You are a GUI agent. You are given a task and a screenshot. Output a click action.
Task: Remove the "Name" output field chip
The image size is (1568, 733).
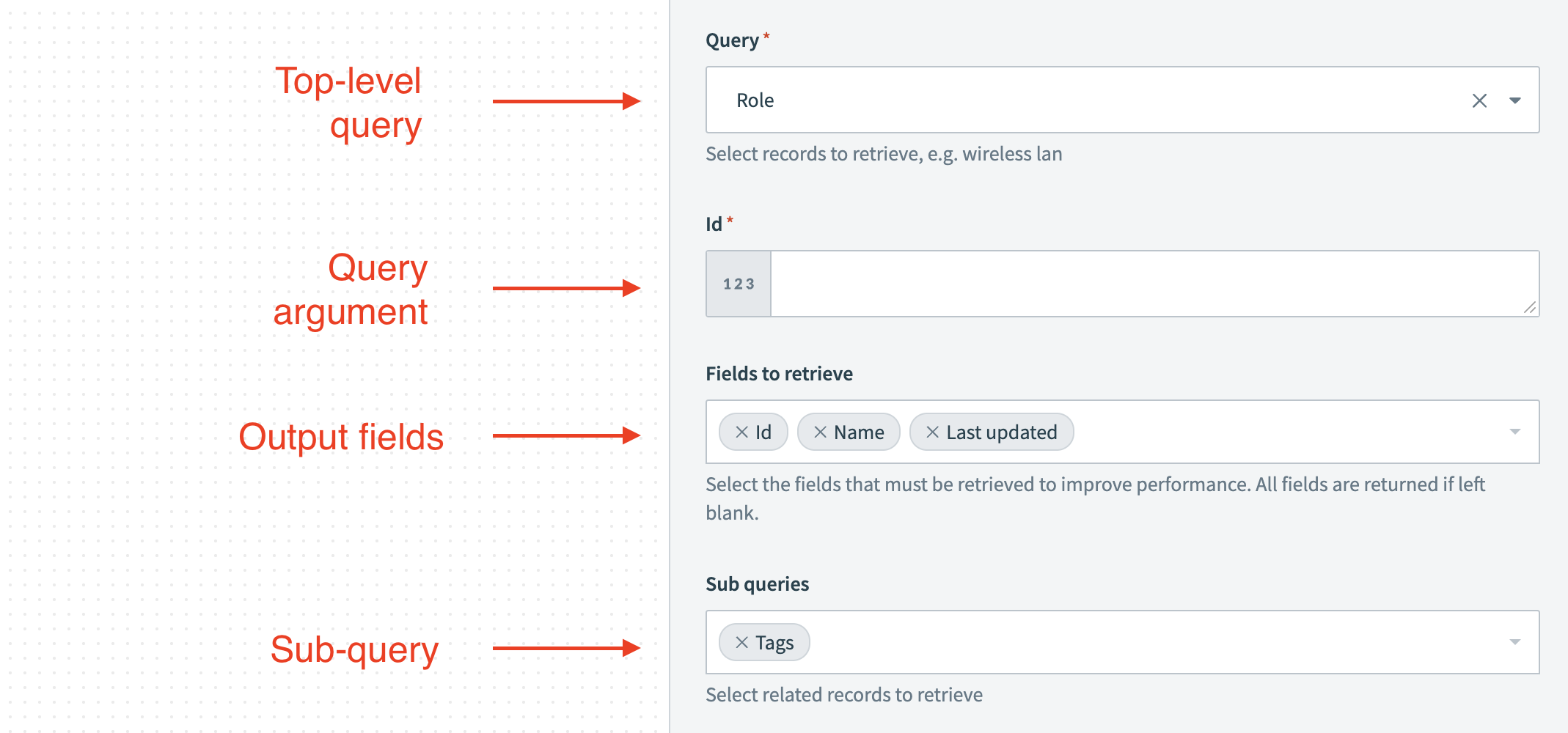(x=819, y=432)
